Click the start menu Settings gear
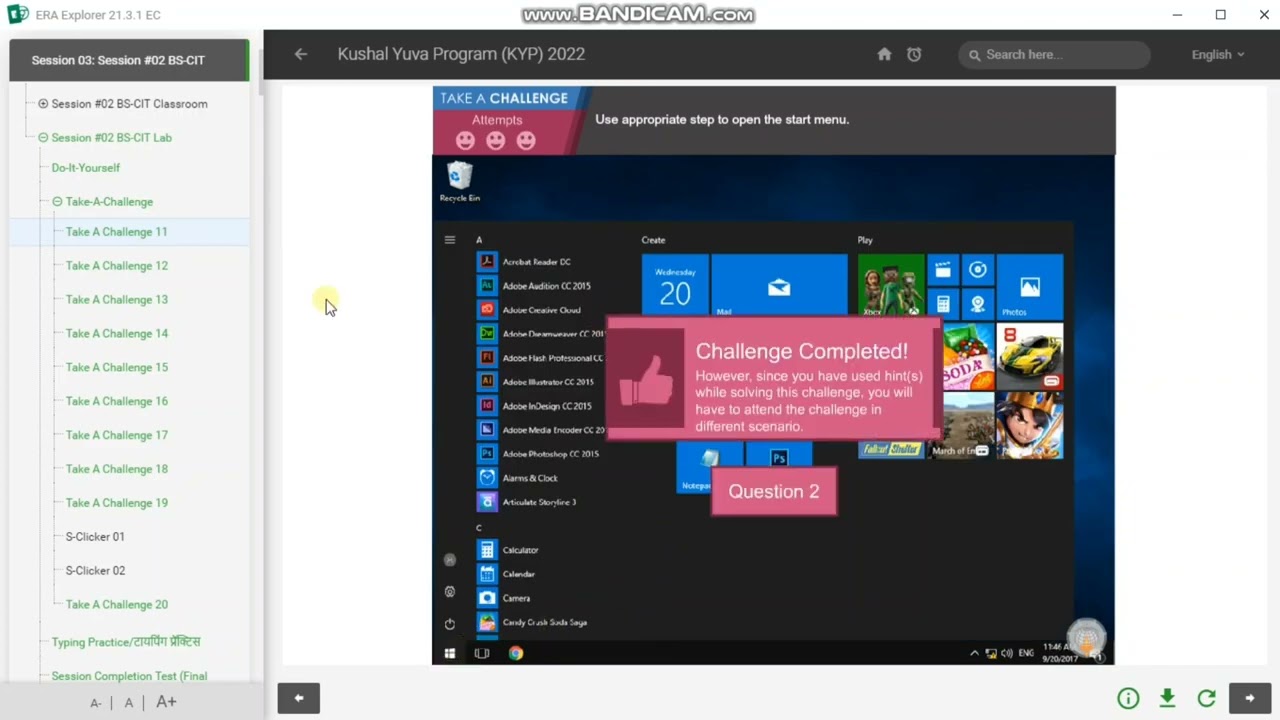 tap(450, 592)
